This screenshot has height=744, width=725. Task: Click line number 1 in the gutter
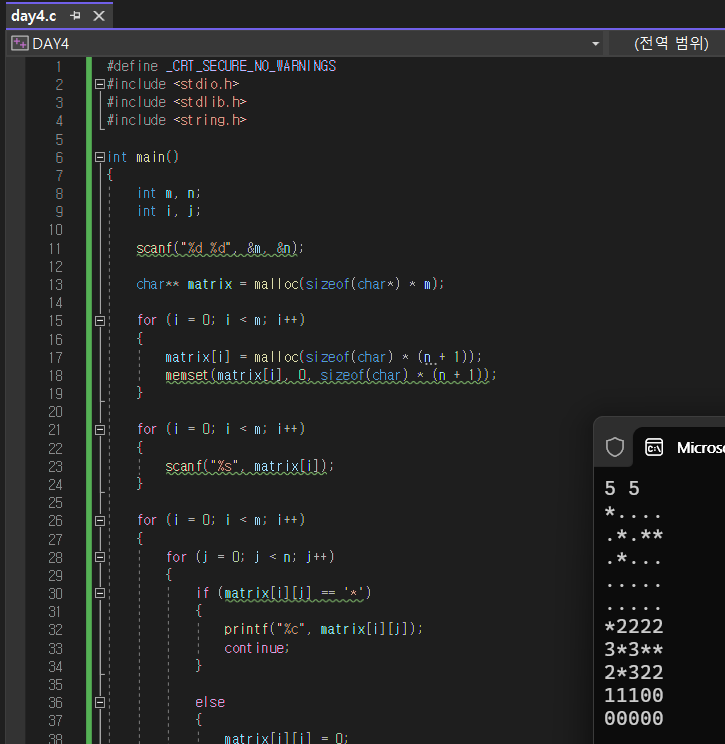[x=59, y=67]
